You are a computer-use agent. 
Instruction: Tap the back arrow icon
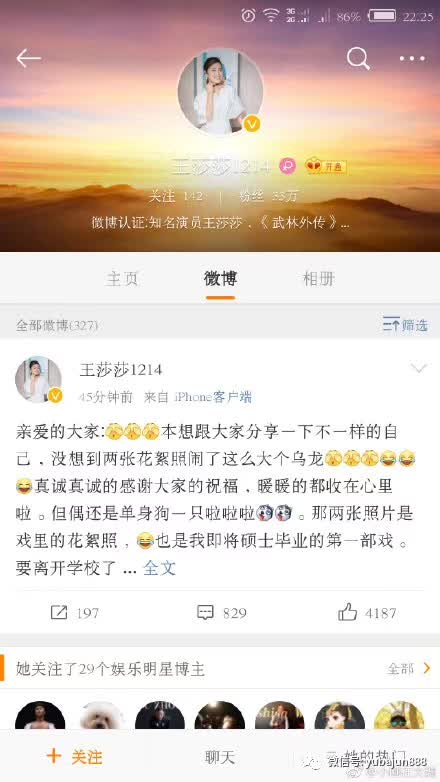point(28,59)
